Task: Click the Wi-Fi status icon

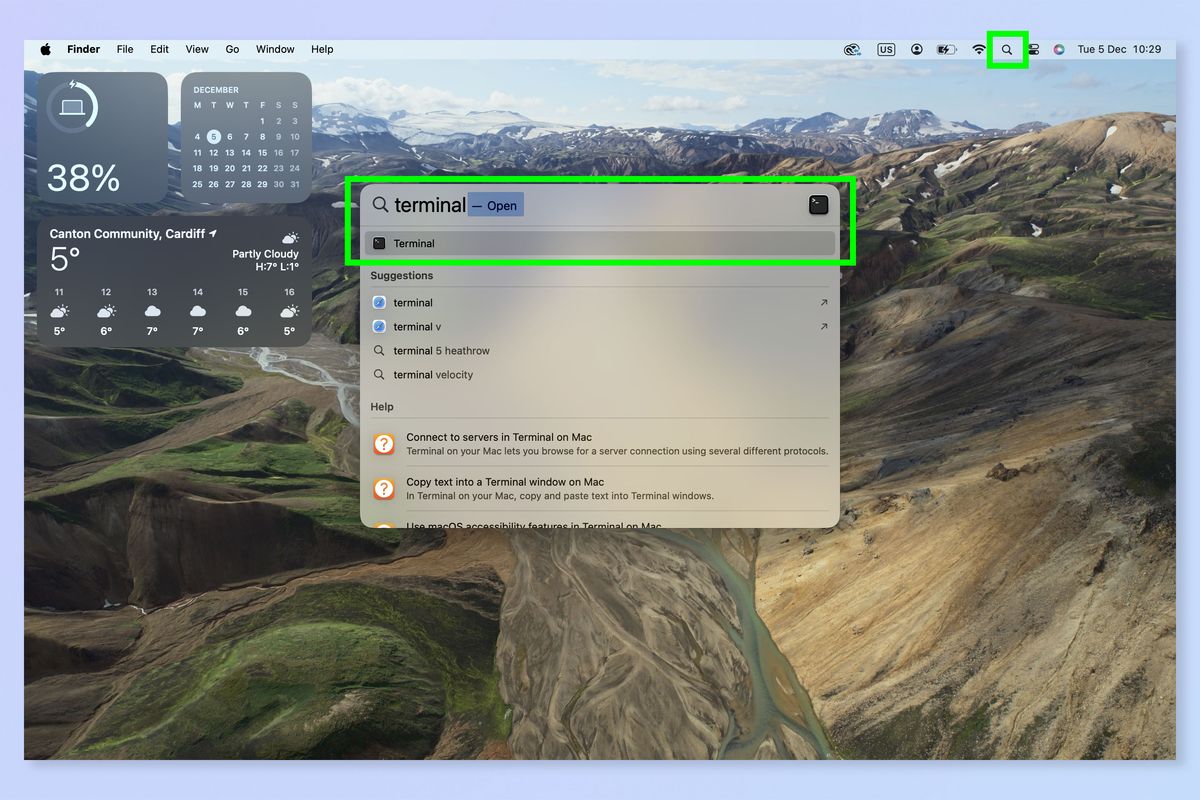Action: [979, 50]
